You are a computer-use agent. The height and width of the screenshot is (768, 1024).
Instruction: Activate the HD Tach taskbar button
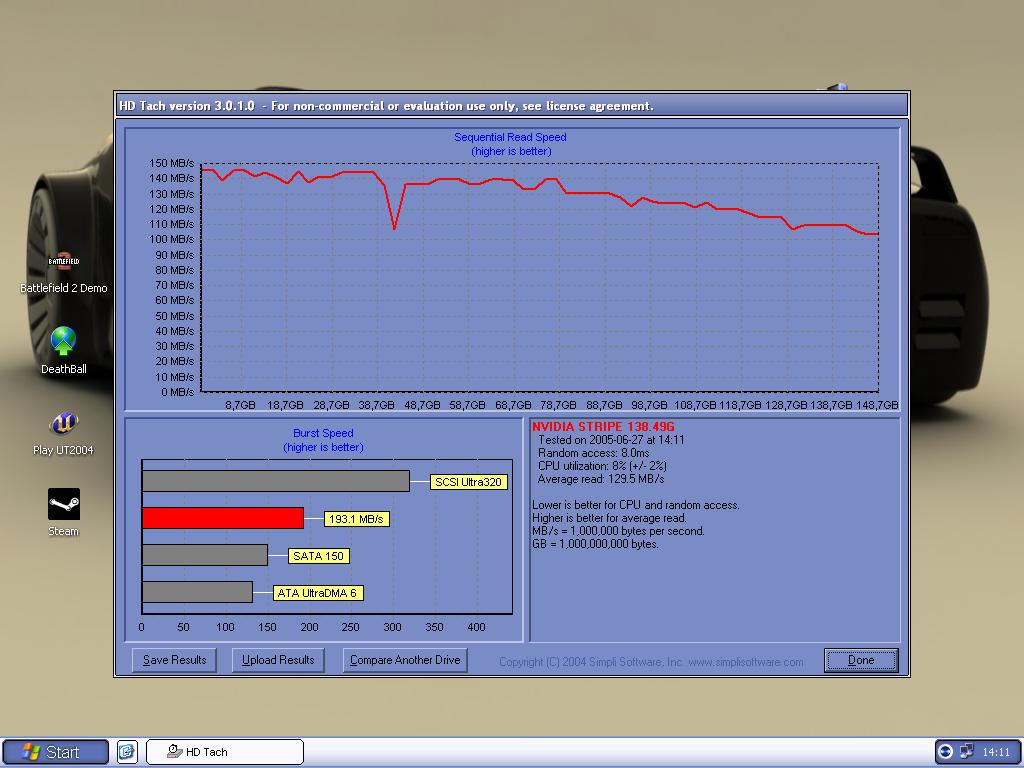click(x=225, y=752)
